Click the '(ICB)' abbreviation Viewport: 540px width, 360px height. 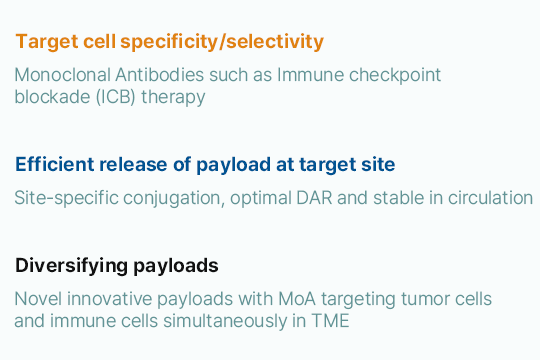[x=115, y=97]
